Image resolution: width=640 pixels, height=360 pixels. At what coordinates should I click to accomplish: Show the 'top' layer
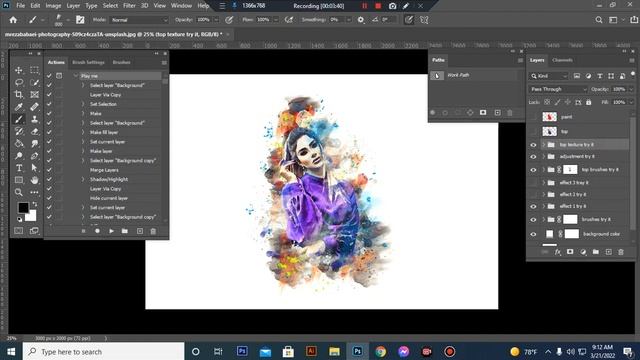533,131
